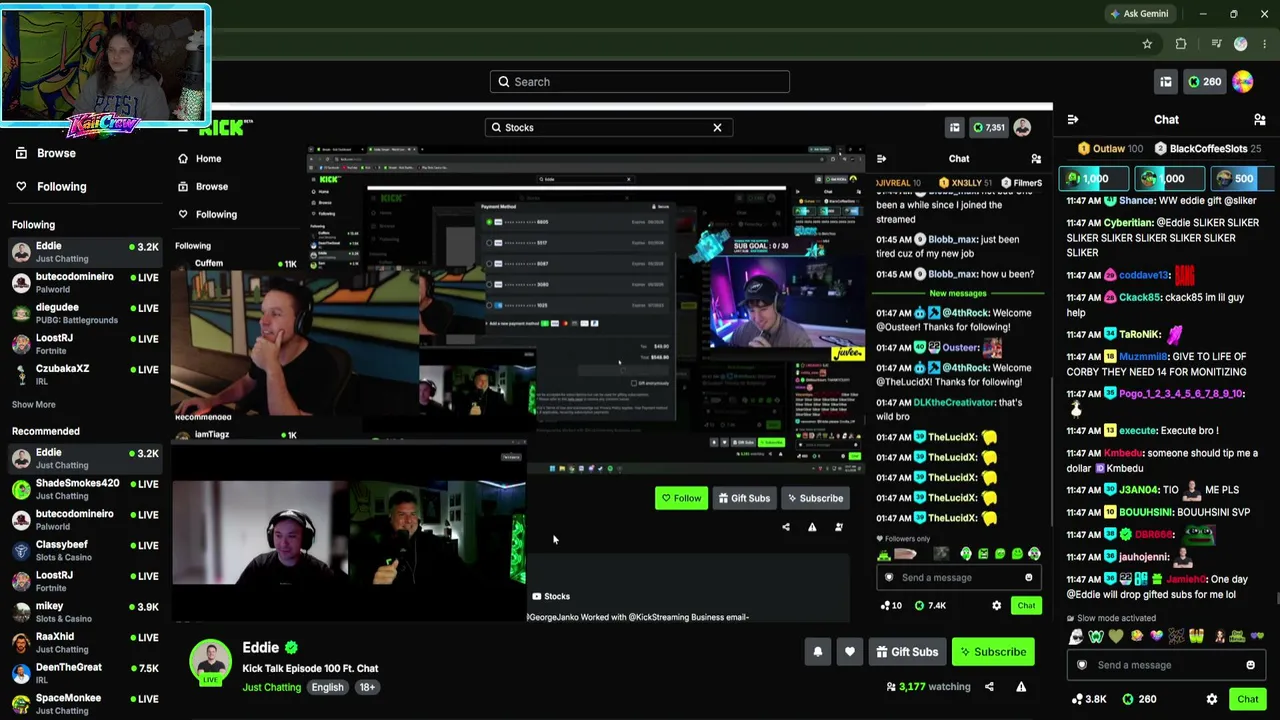Open RaaXhid recommended channel
The height and width of the screenshot is (720, 1280).
[85, 643]
